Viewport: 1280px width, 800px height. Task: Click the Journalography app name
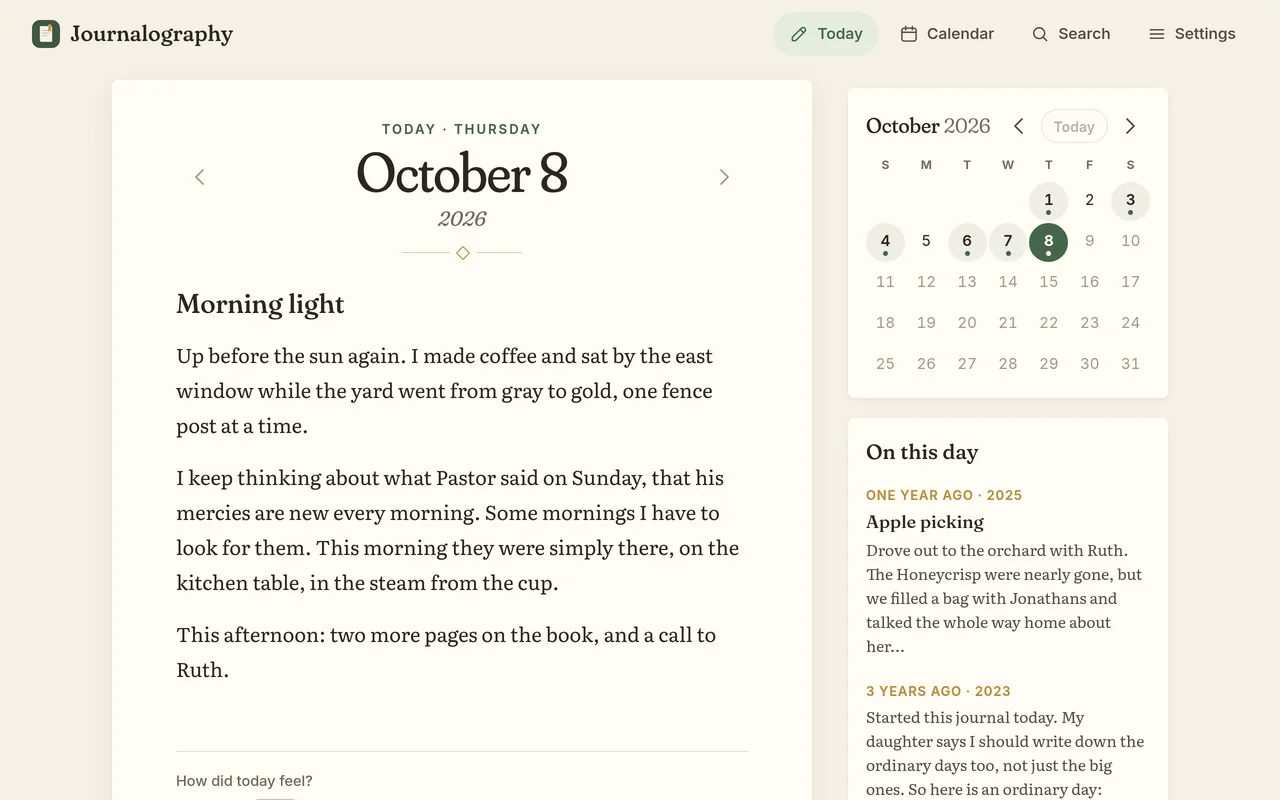coord(152,34)
